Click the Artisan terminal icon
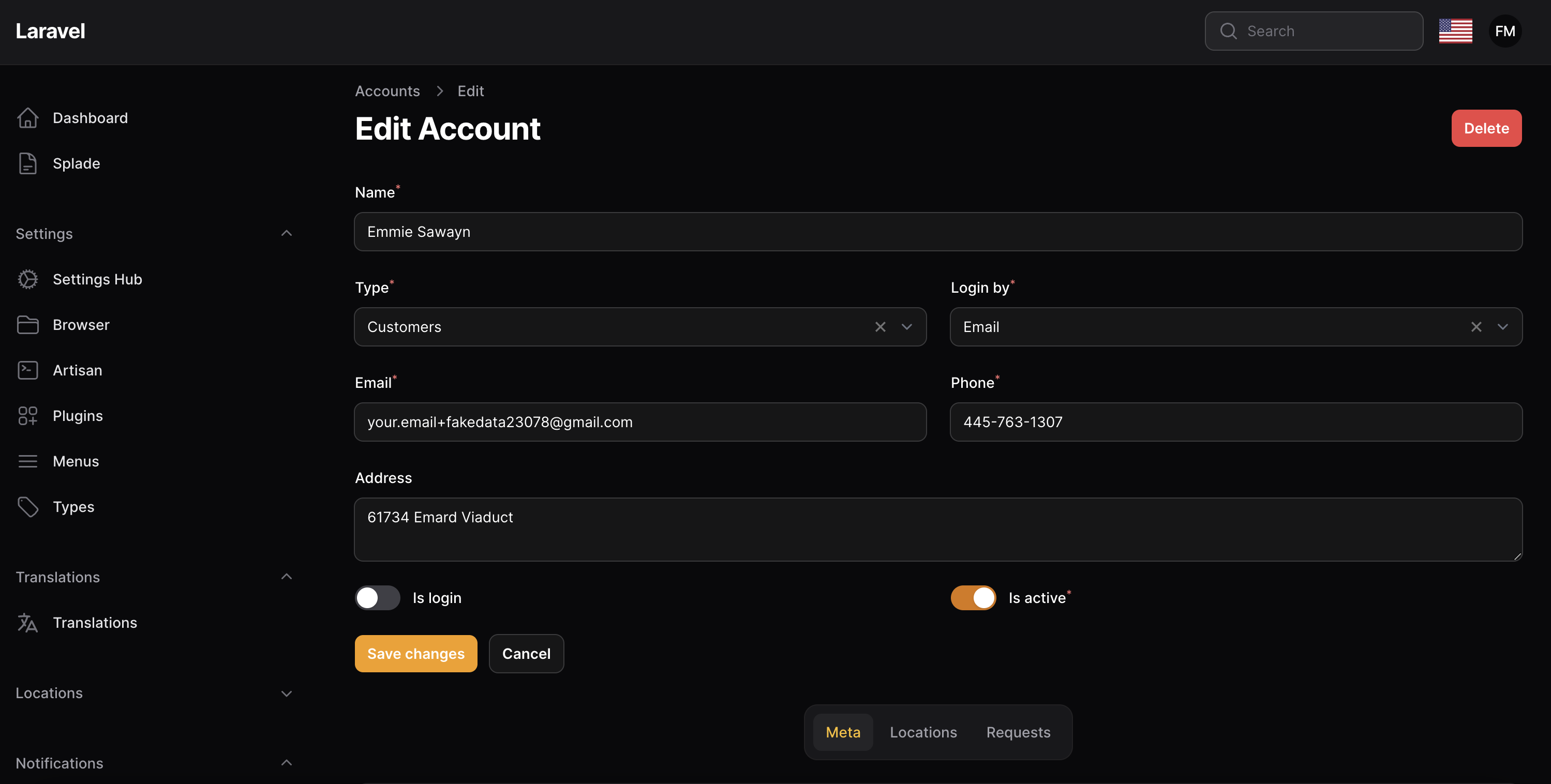This screenshot has width=1551, height=784. point(28,370)
